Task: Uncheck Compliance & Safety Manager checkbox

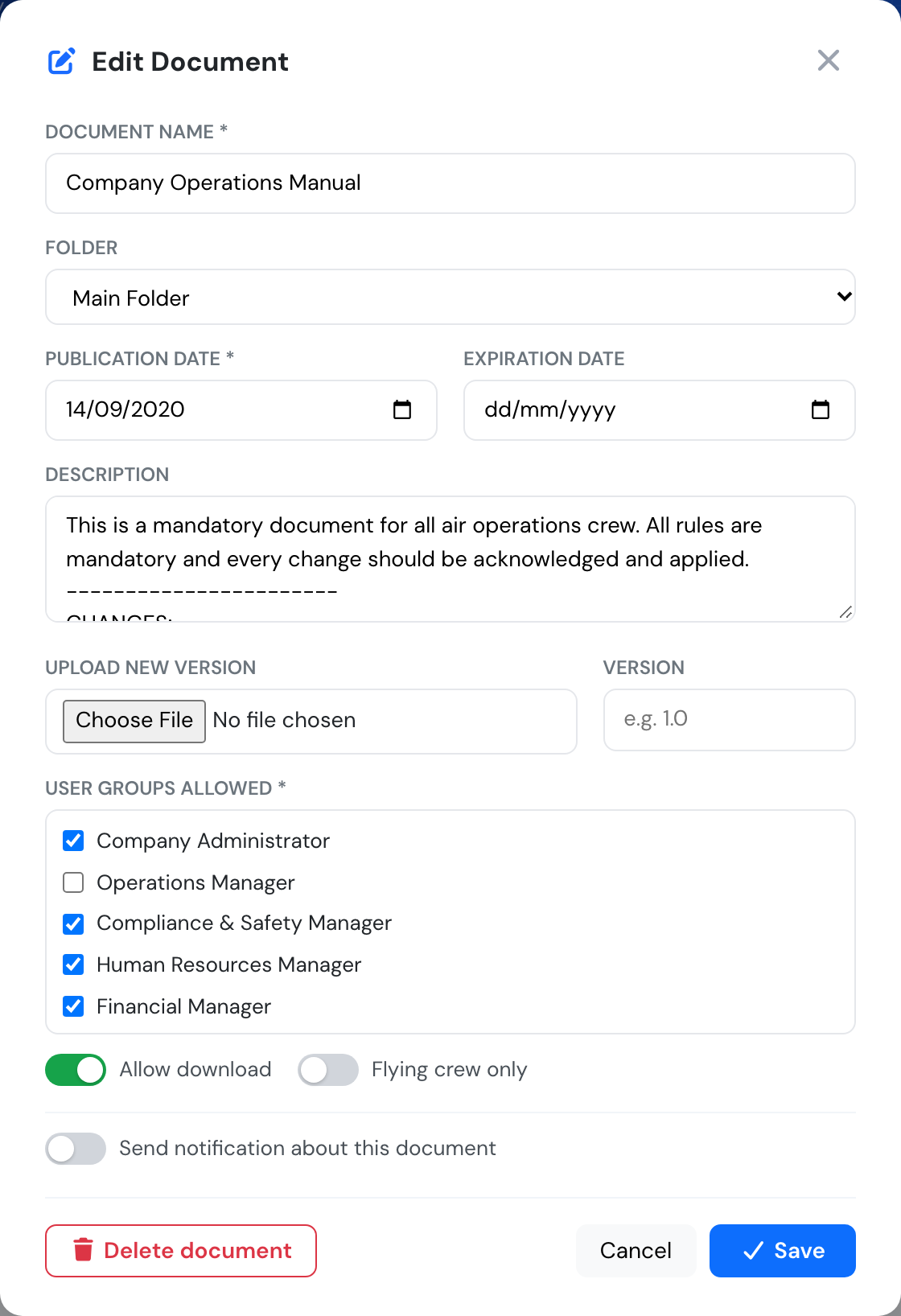Action: [73, 923]
